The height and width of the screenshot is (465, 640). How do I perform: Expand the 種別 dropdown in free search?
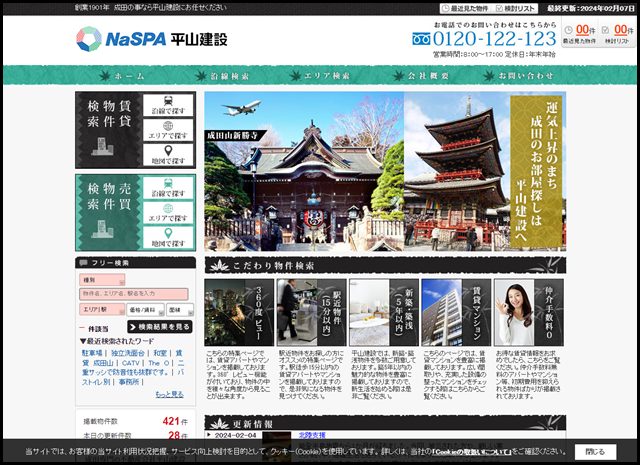coord(102,280)
